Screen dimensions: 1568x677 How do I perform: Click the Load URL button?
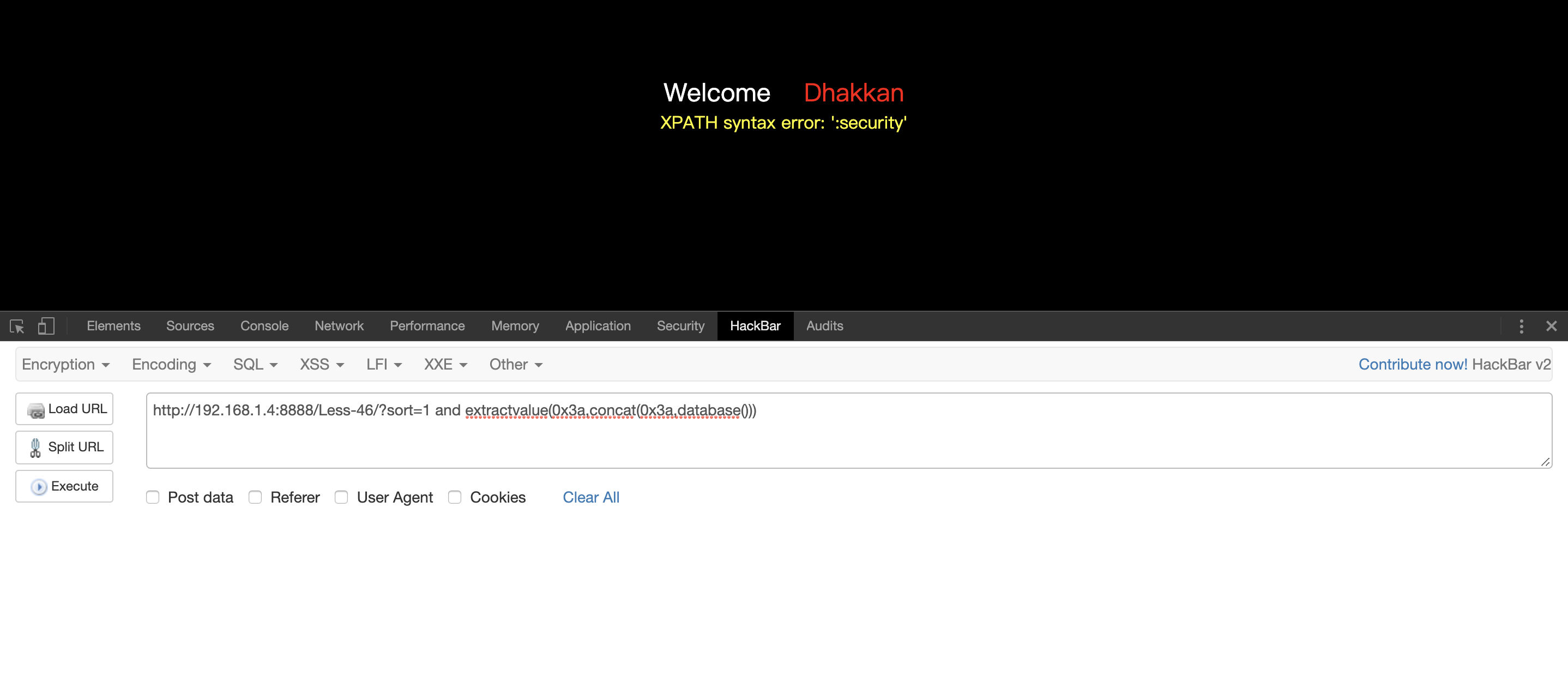click(x=64, y=409)
